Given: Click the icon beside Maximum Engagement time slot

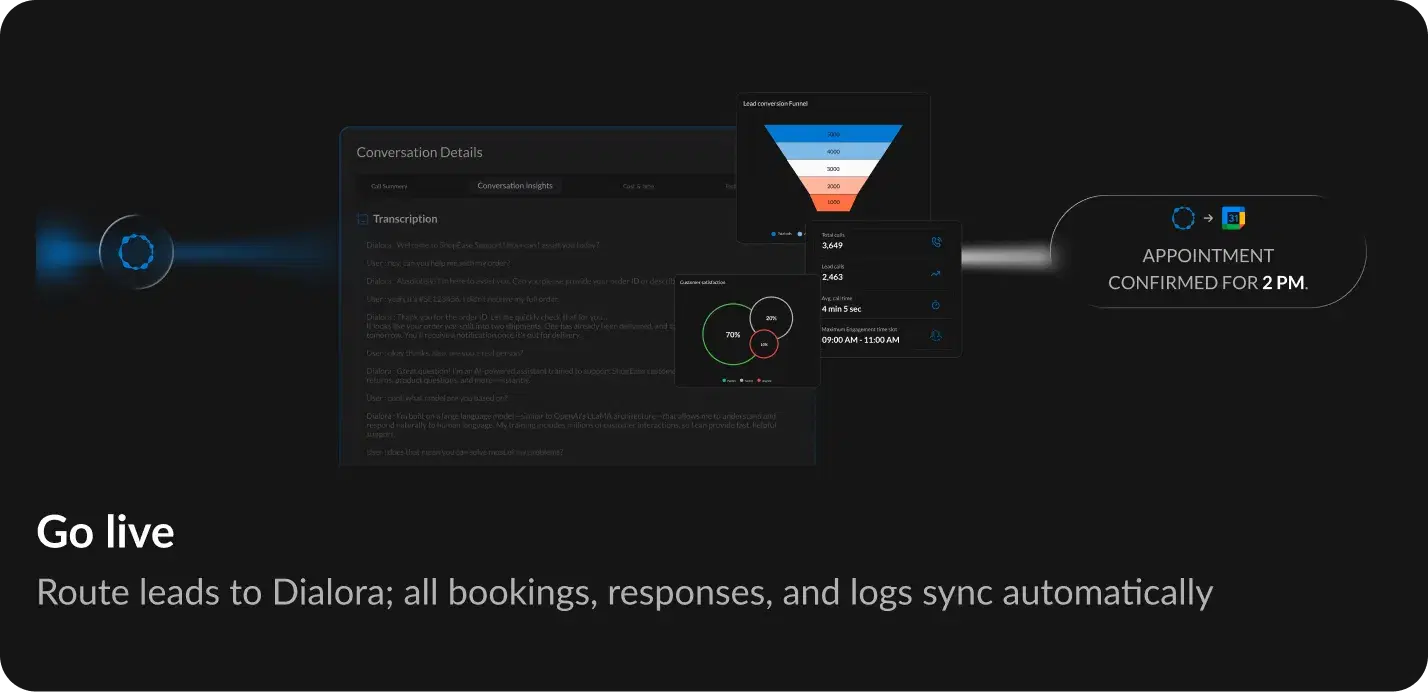Looking at the screenshot, I should tap(936, 336).
